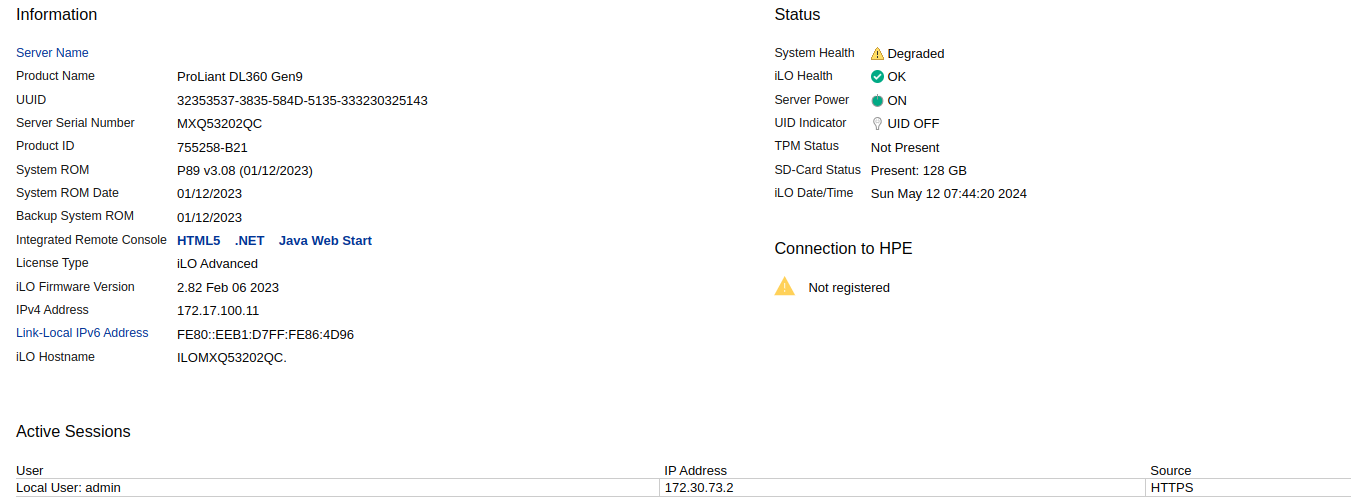The image size is (1351, 504).
Task: Click the Server Power ON icon
Action: tap(877, 101)
